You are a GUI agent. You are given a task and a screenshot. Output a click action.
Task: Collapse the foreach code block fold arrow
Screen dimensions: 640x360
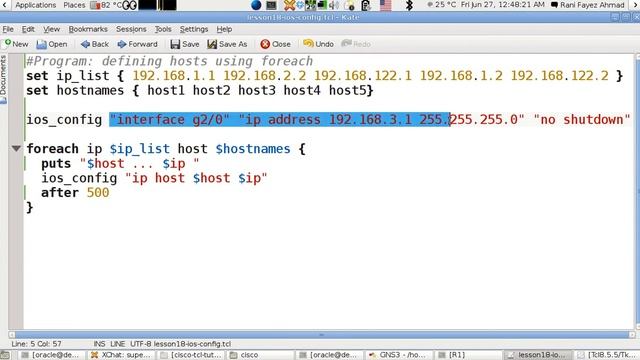click(x=16, y=149)
